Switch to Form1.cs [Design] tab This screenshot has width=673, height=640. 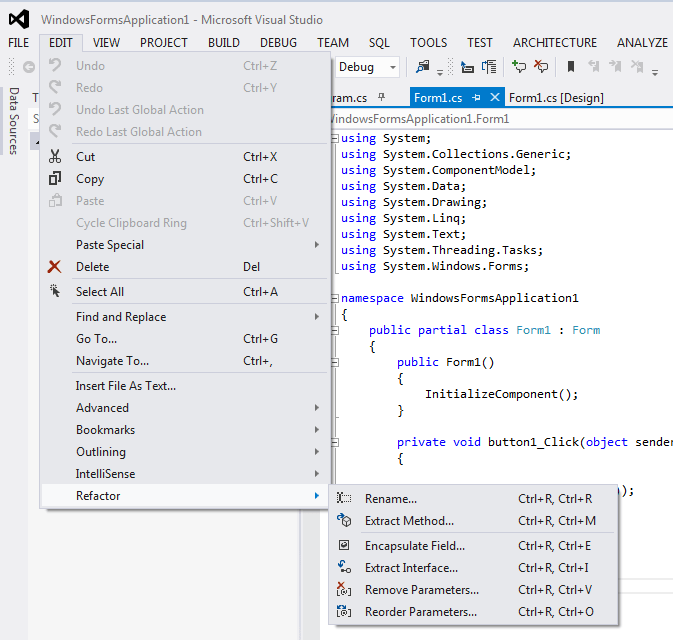click(556, 98)
